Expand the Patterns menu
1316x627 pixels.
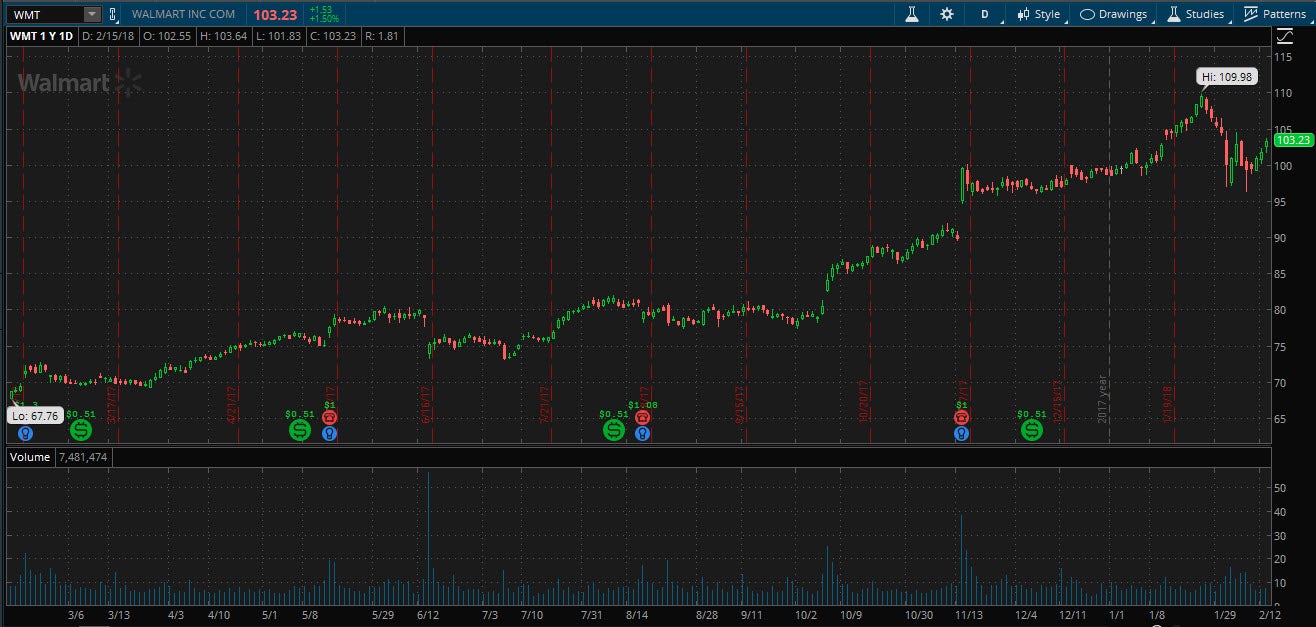(x=1275, y=14)
